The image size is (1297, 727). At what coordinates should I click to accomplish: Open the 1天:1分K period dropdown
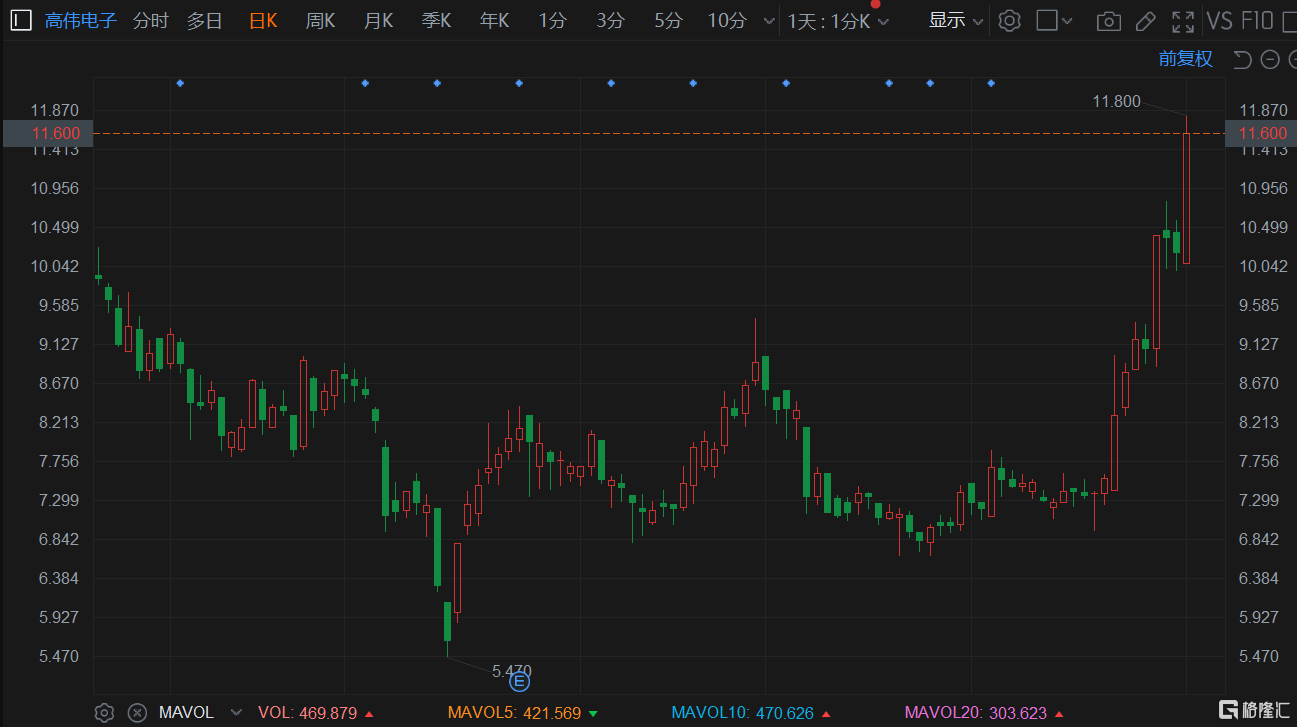click(838, 21)
